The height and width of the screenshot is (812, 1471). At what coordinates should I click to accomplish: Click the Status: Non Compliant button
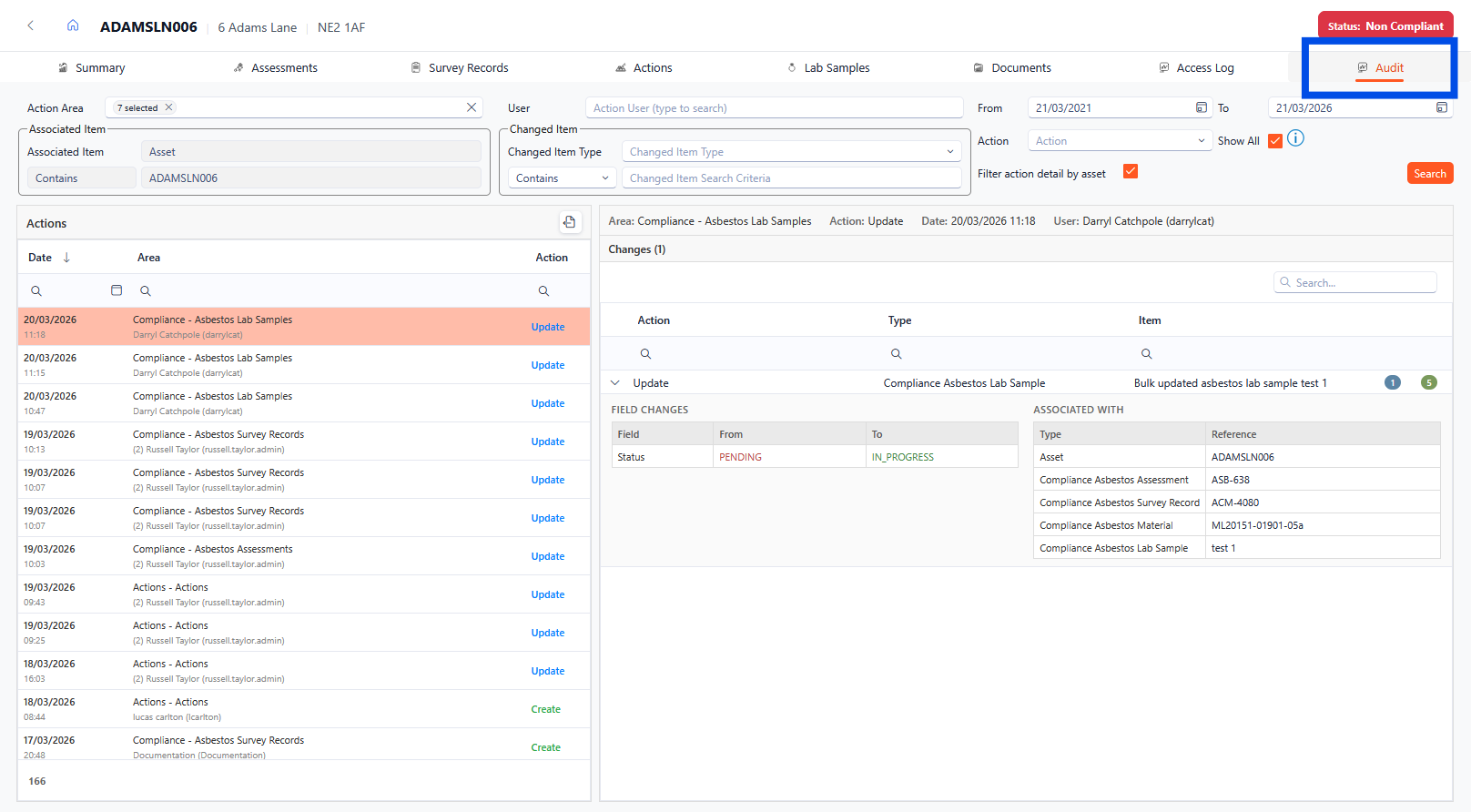[1385, 26]
